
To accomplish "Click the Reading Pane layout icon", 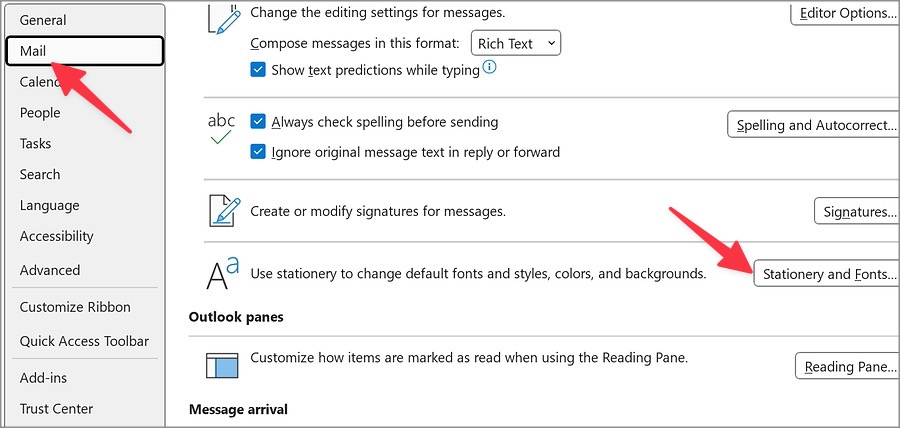I will coord(222,366).
